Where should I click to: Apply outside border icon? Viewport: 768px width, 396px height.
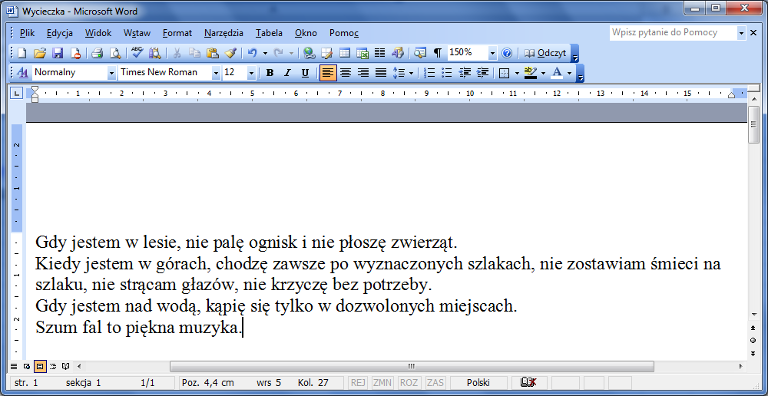click(x=504, y=73)
